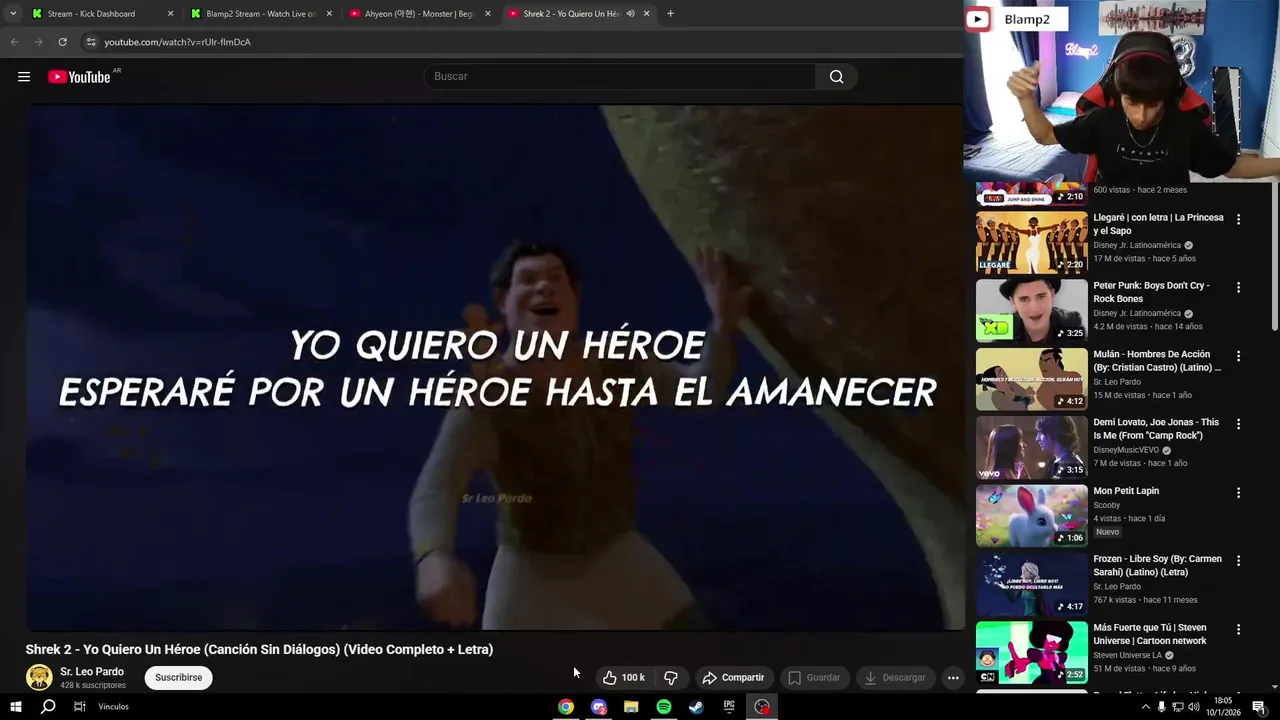The height and width of the screenshot is (720, 1280).
Task: Close the Stream - Kick Dashboard tab
Action: (x=170, y=14)
